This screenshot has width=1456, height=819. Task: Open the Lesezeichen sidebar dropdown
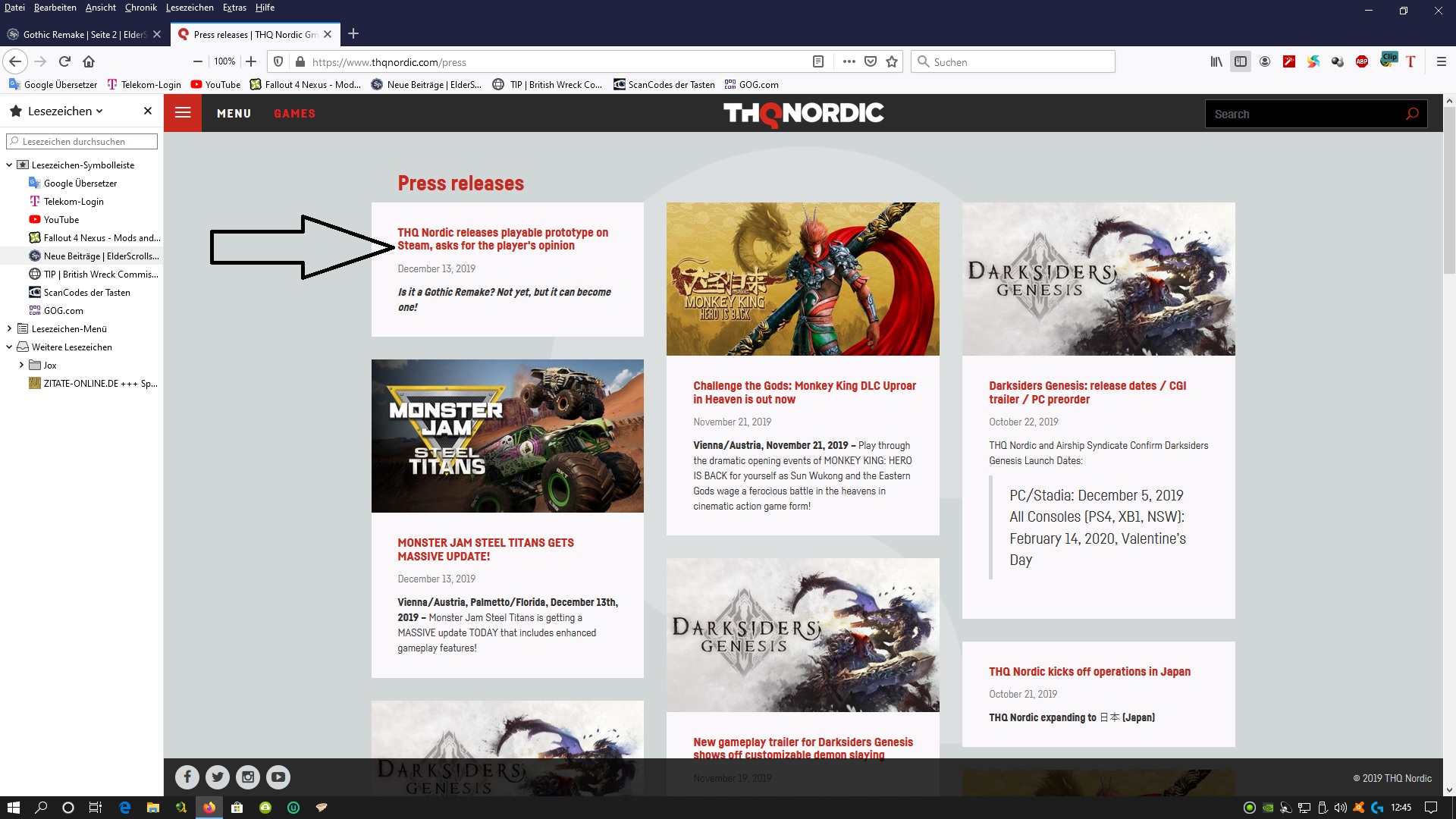point(65,111)
